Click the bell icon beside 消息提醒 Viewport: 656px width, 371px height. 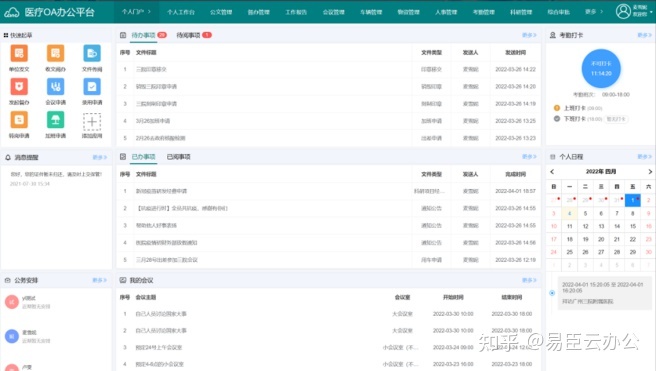pyautogui.click(x=8, y=157)
